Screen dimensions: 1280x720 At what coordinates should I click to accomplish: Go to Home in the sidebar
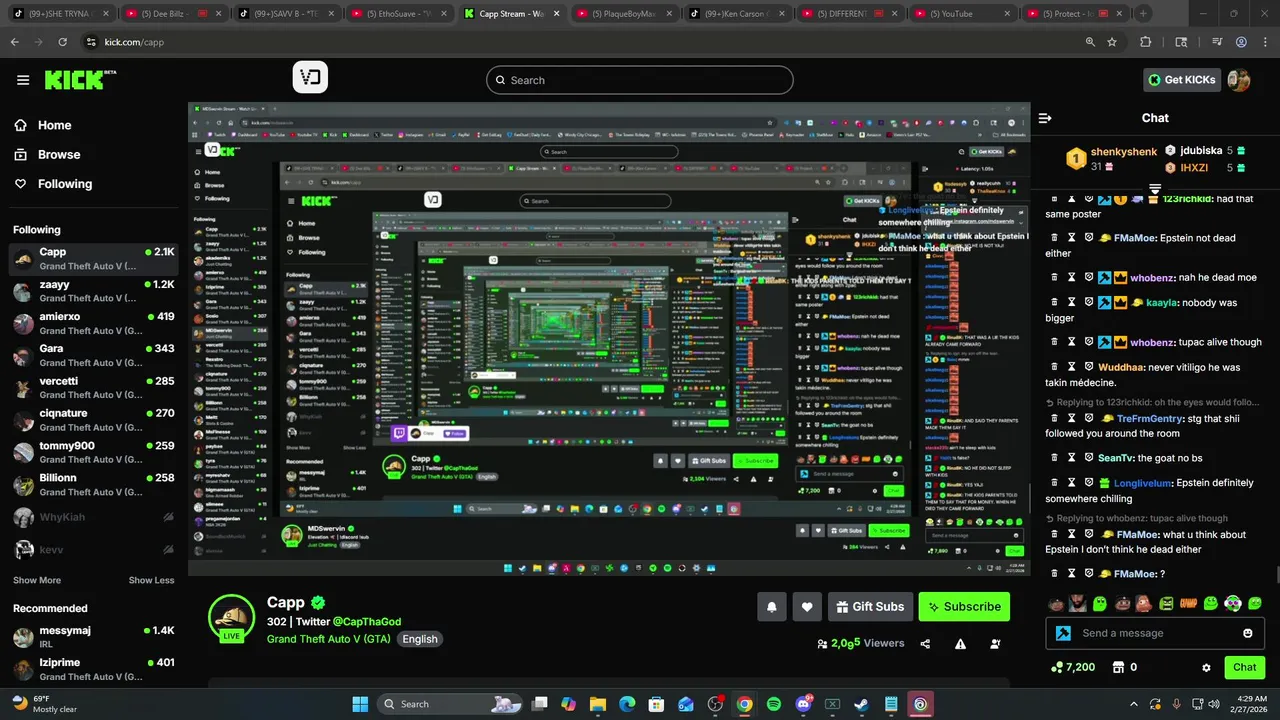43,125
